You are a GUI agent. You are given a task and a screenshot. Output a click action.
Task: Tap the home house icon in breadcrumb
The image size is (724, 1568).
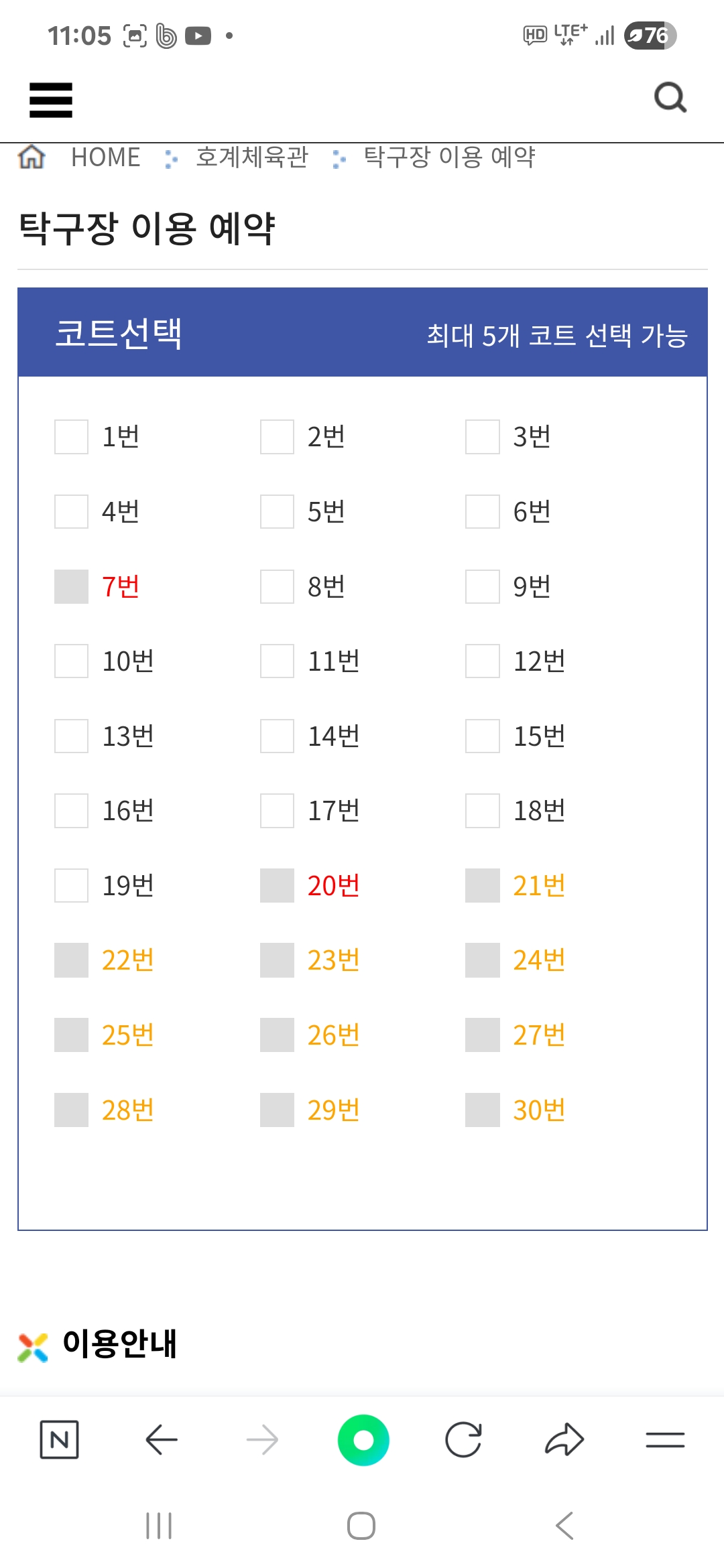pos(32,157)
